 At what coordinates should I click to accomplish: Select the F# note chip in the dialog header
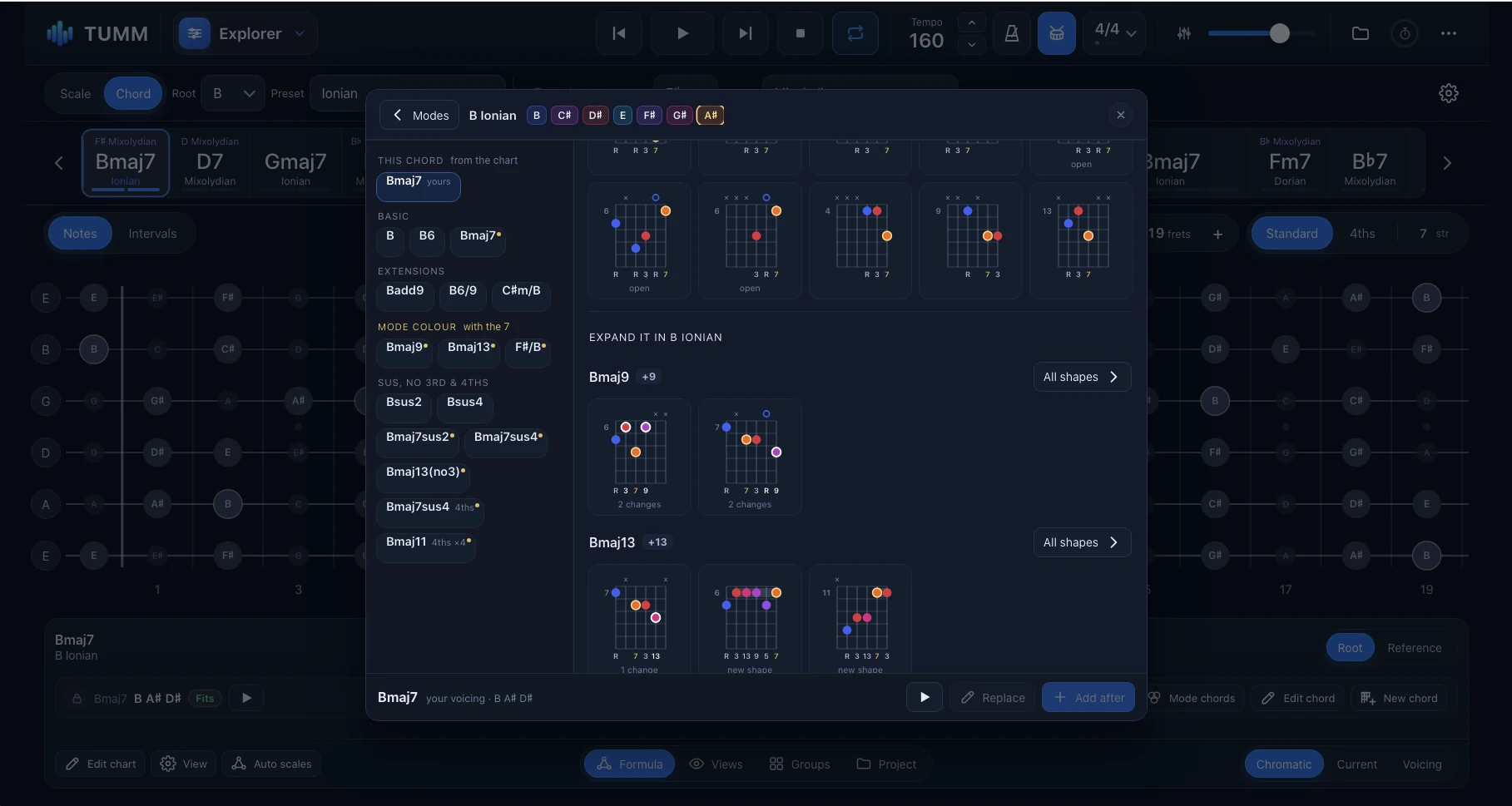(649, 116)
